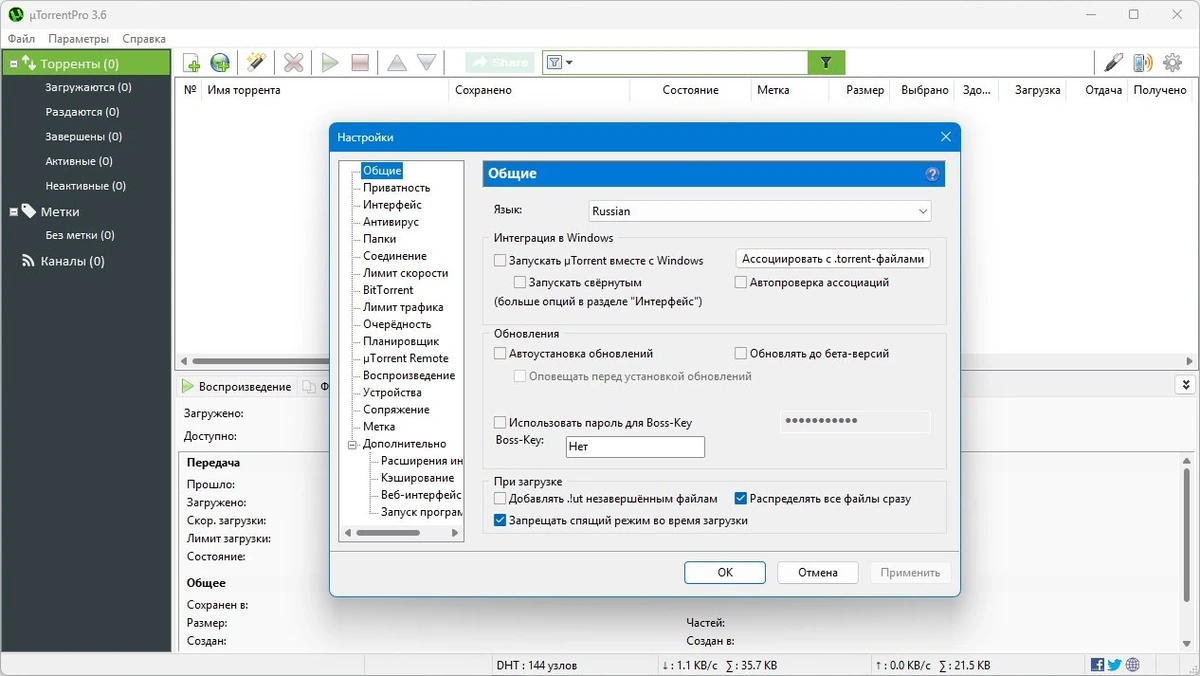The width and height of the screenshot is (1200, 676).
Task: Click the Boss-Key input field
Action: [x=635, y=447]
